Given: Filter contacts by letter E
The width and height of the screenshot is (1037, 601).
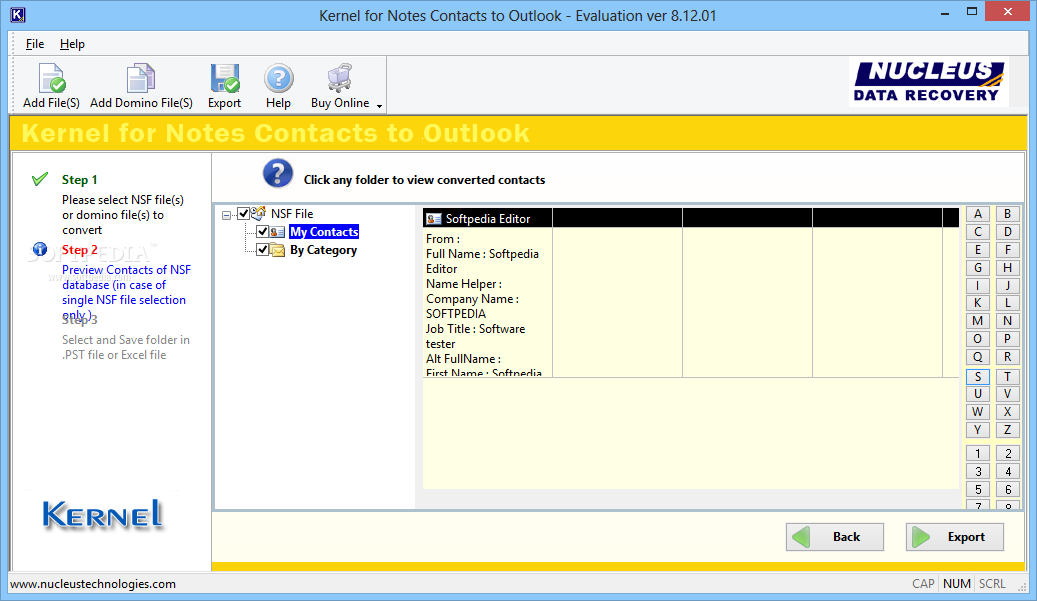Looking at the screenshot, I should 977,250.
